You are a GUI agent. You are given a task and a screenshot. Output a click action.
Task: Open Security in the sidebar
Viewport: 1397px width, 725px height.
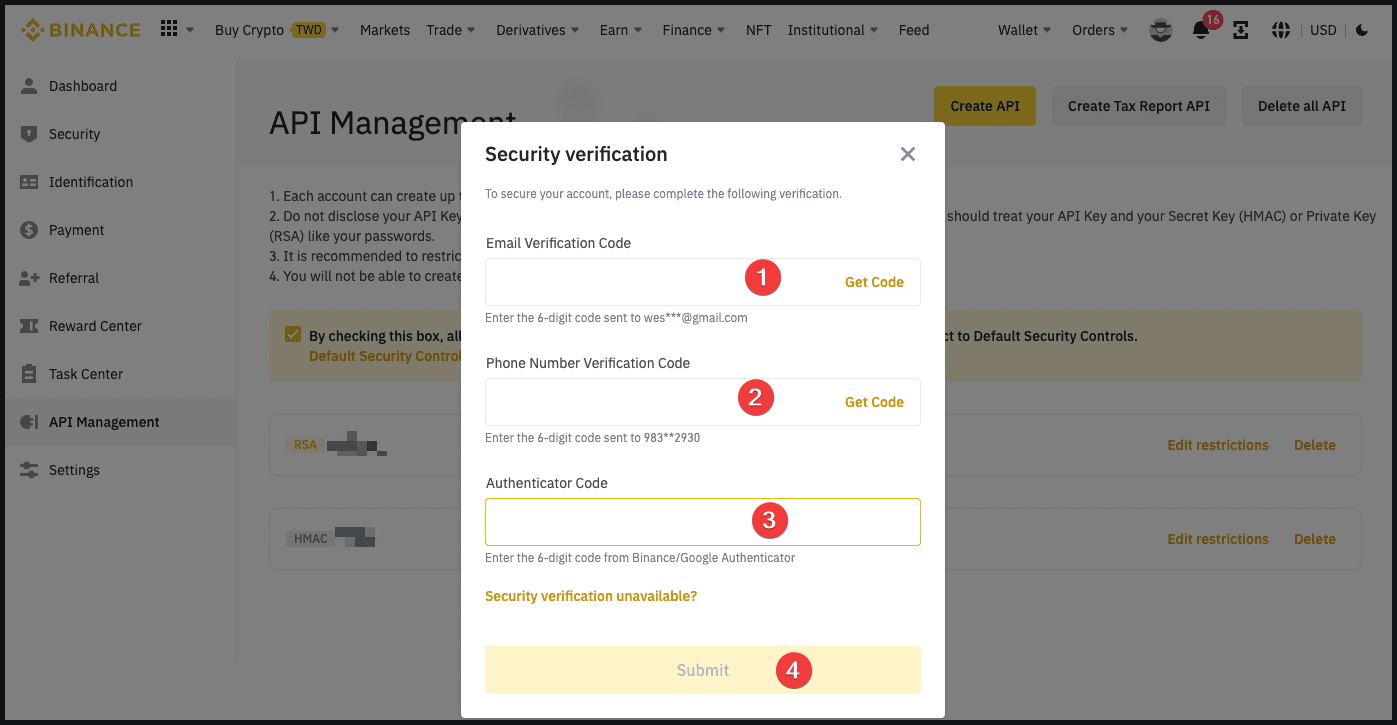75,134
